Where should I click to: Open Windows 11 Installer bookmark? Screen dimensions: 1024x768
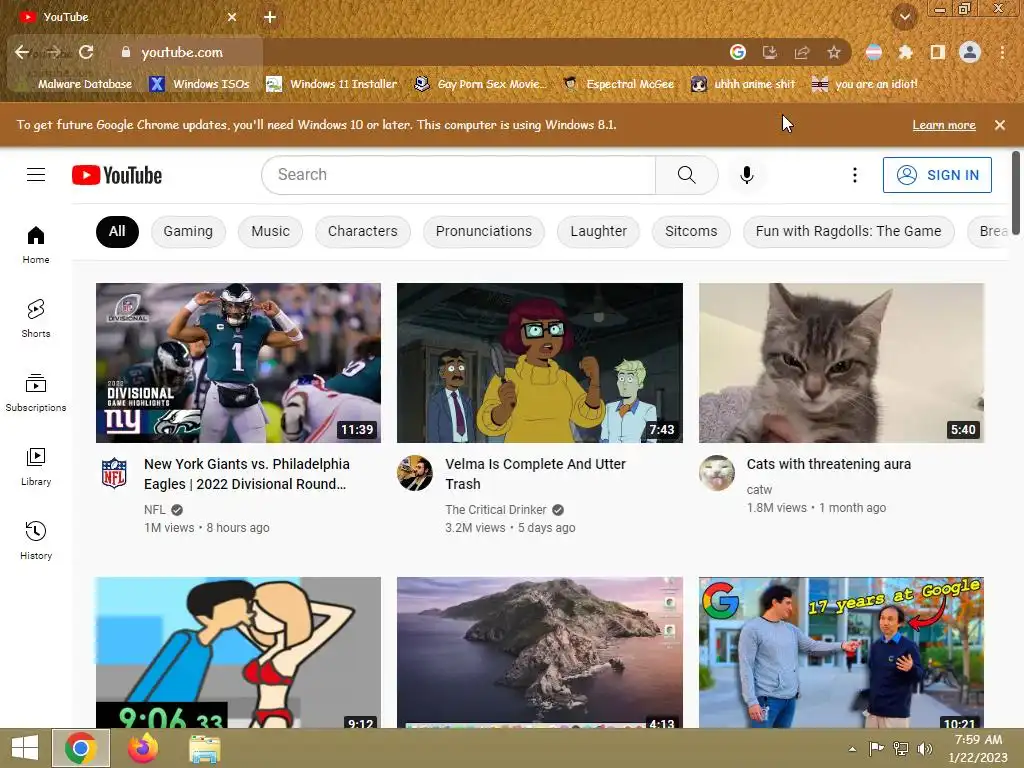[x=332, y=84]
